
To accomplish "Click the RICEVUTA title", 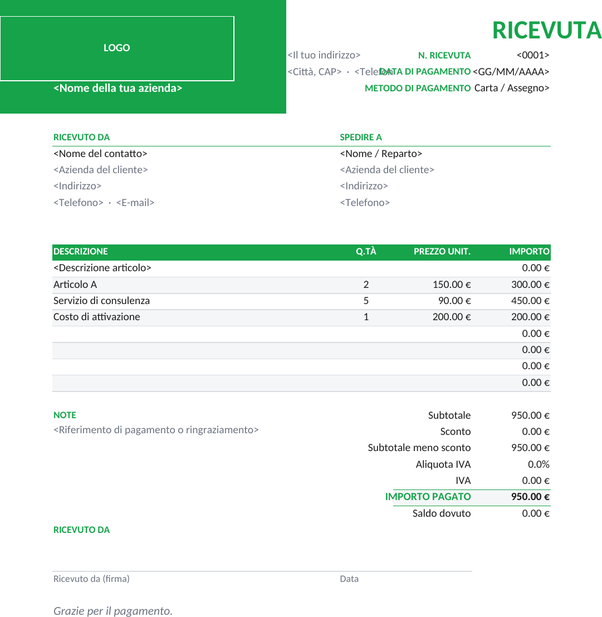I will (547, 30).
